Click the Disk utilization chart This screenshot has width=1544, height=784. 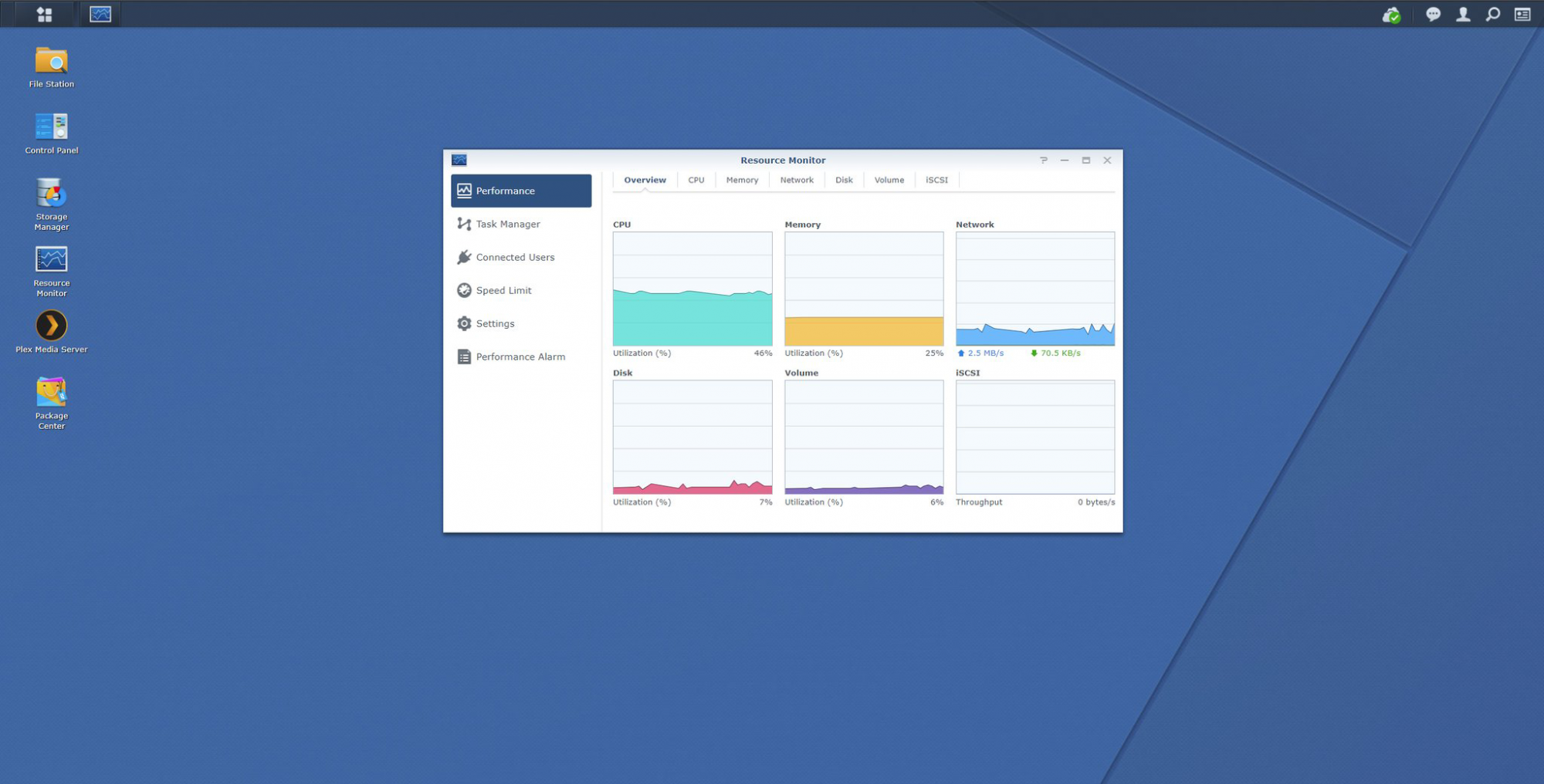(692, 437)
